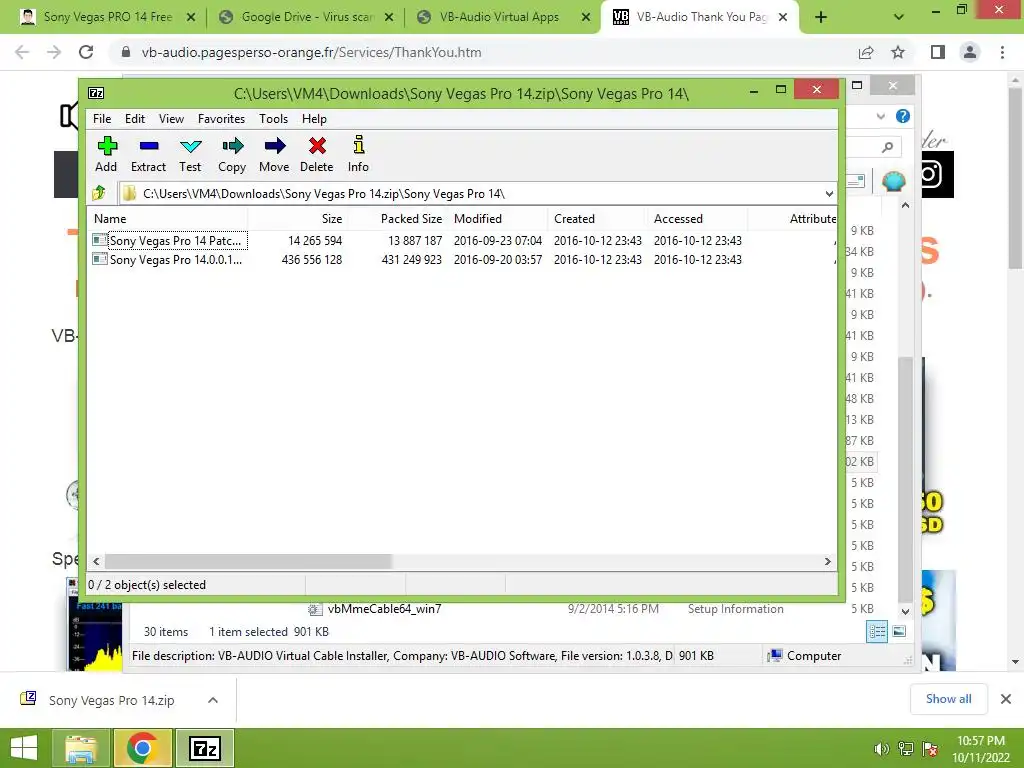Open the Action Center flag icon
This screenshot has height=768, width=1024.
(929, 749)
